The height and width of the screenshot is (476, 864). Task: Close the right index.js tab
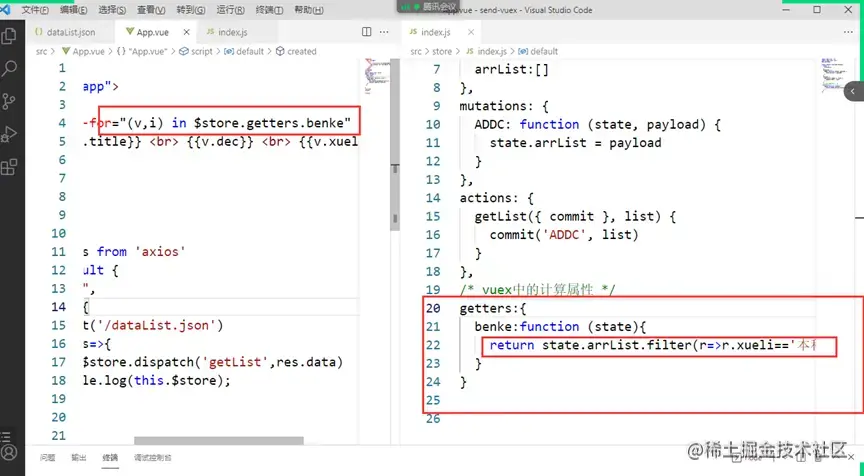(x=471, y=32)
